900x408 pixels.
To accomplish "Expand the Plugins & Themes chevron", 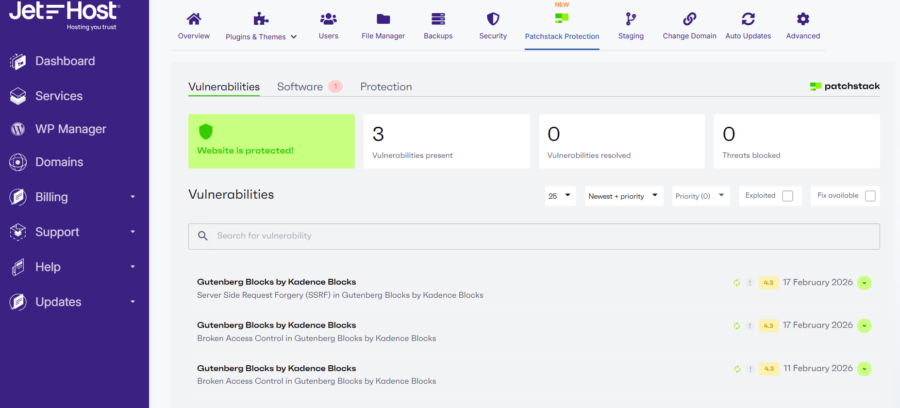I will click(294, 37).
